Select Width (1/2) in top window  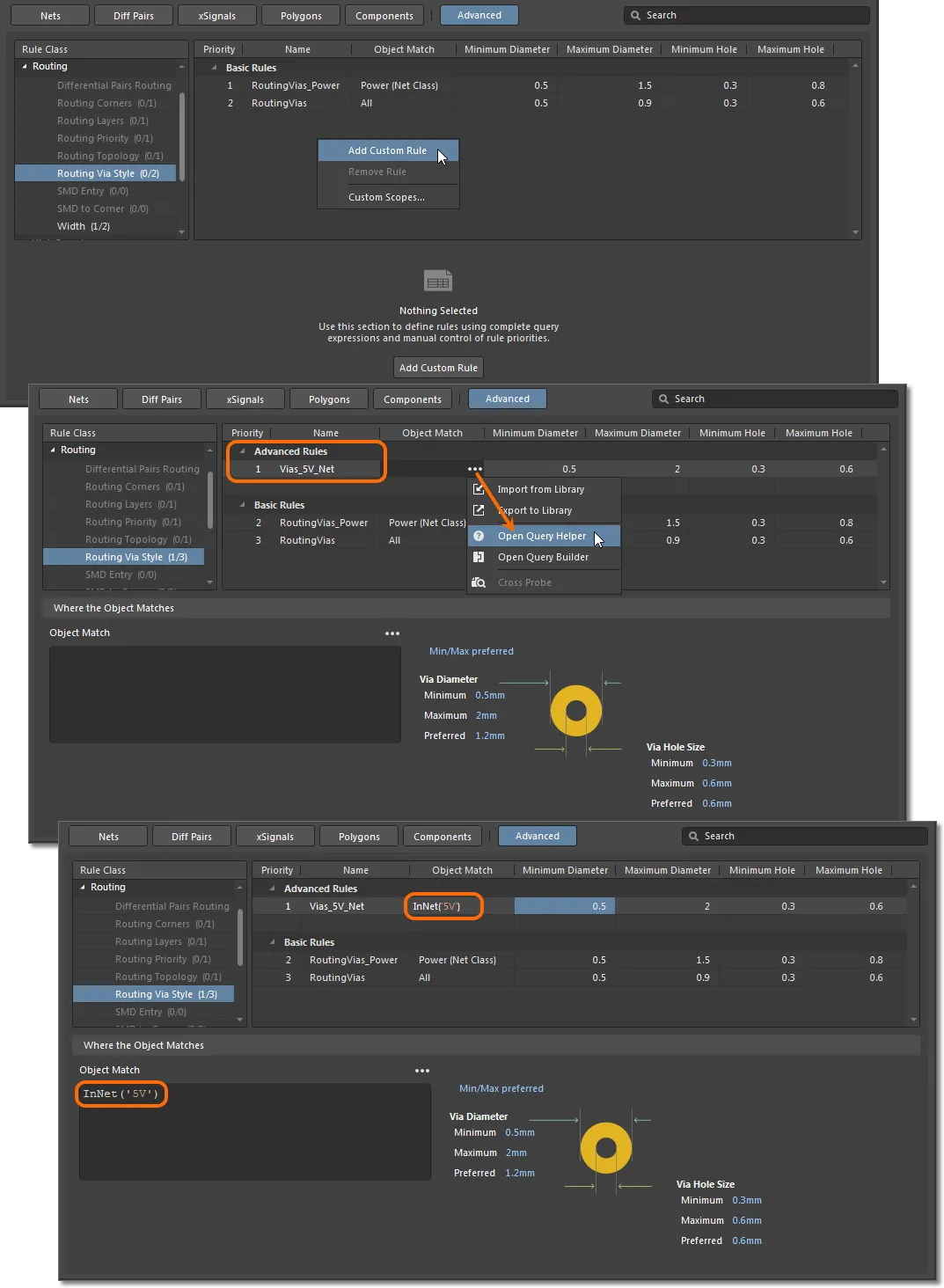pyautogui.click(x=84, y=226)
